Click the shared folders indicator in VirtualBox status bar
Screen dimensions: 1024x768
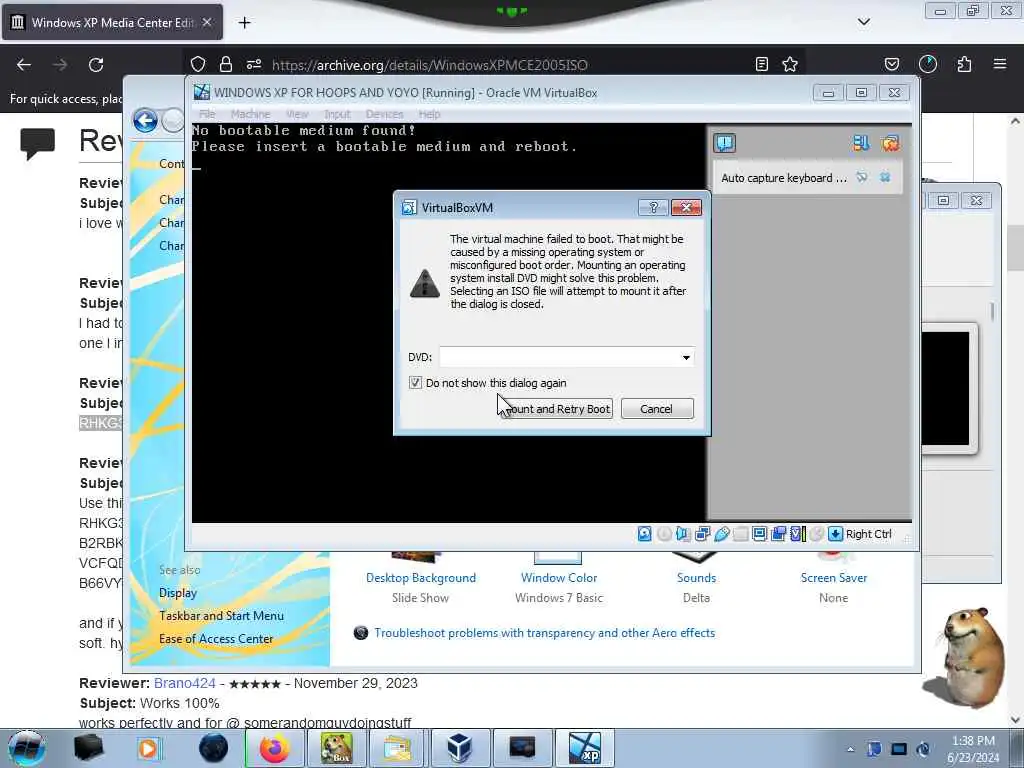click(x=741, y=534)
